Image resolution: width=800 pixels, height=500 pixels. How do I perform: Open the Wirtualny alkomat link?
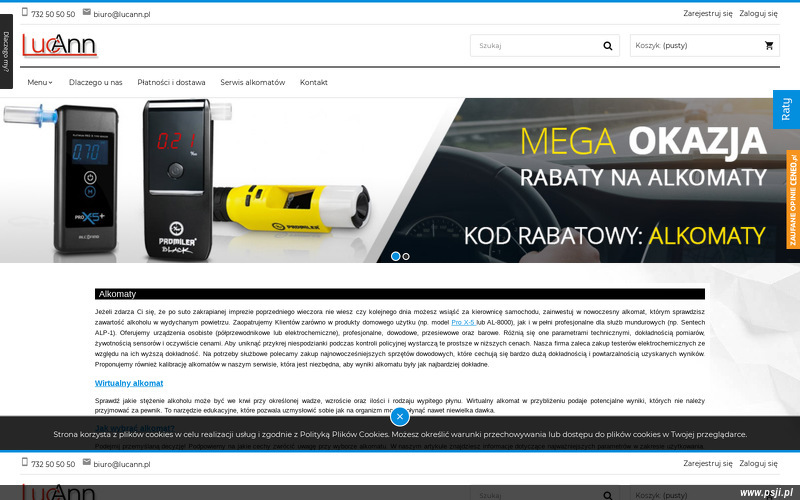click(129, 383)
